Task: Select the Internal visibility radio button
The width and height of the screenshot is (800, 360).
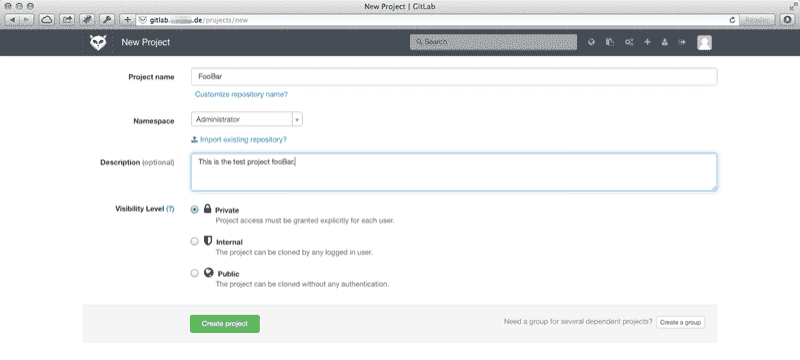Action: click(x=194, y=241)
